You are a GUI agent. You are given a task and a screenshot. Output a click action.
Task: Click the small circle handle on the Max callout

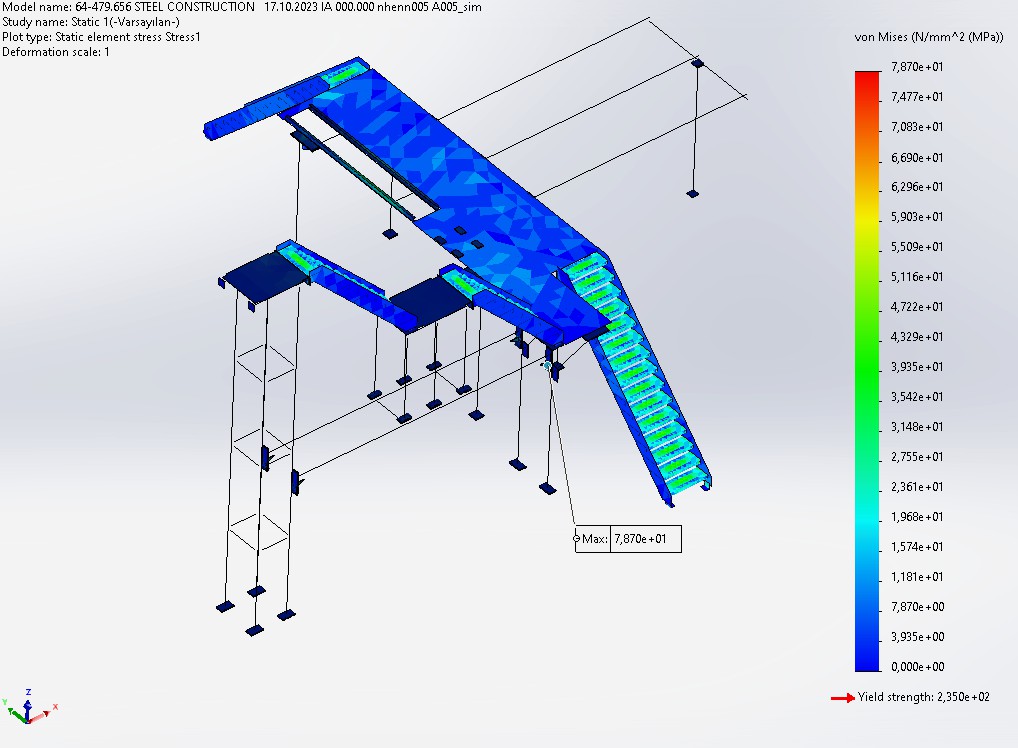[577, 539]
